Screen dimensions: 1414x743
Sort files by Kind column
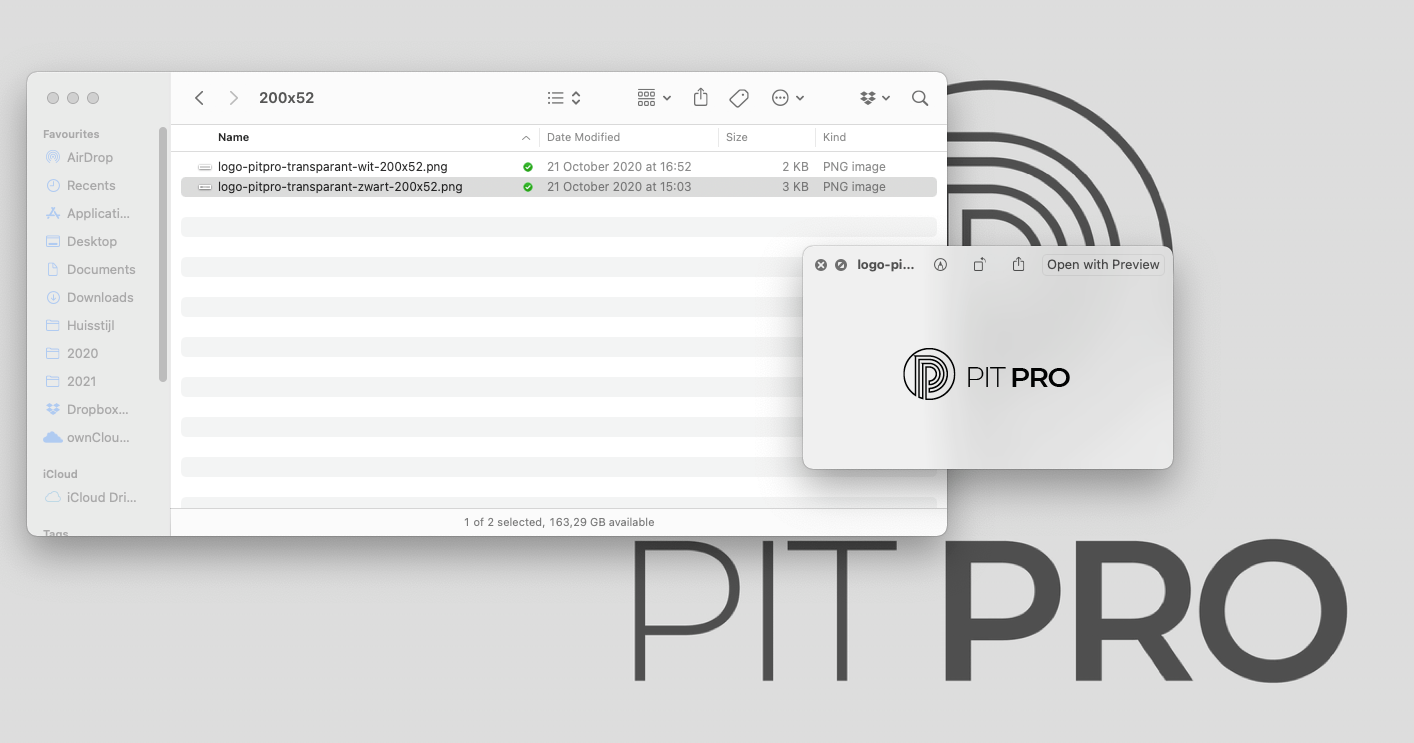click(x=834, y=137)
